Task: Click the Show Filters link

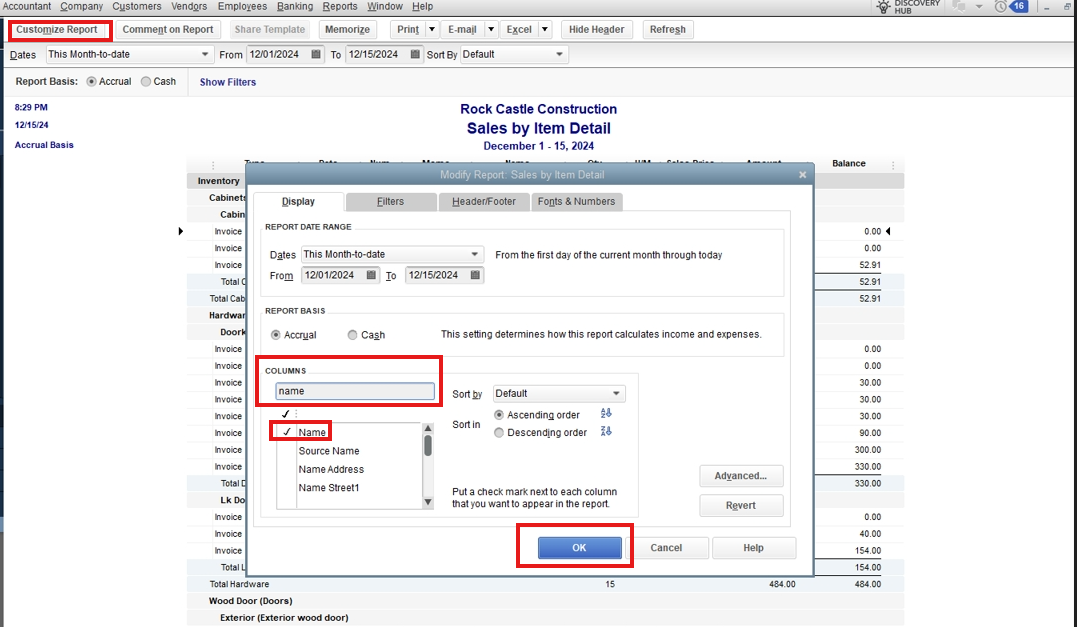Action: 227,82
